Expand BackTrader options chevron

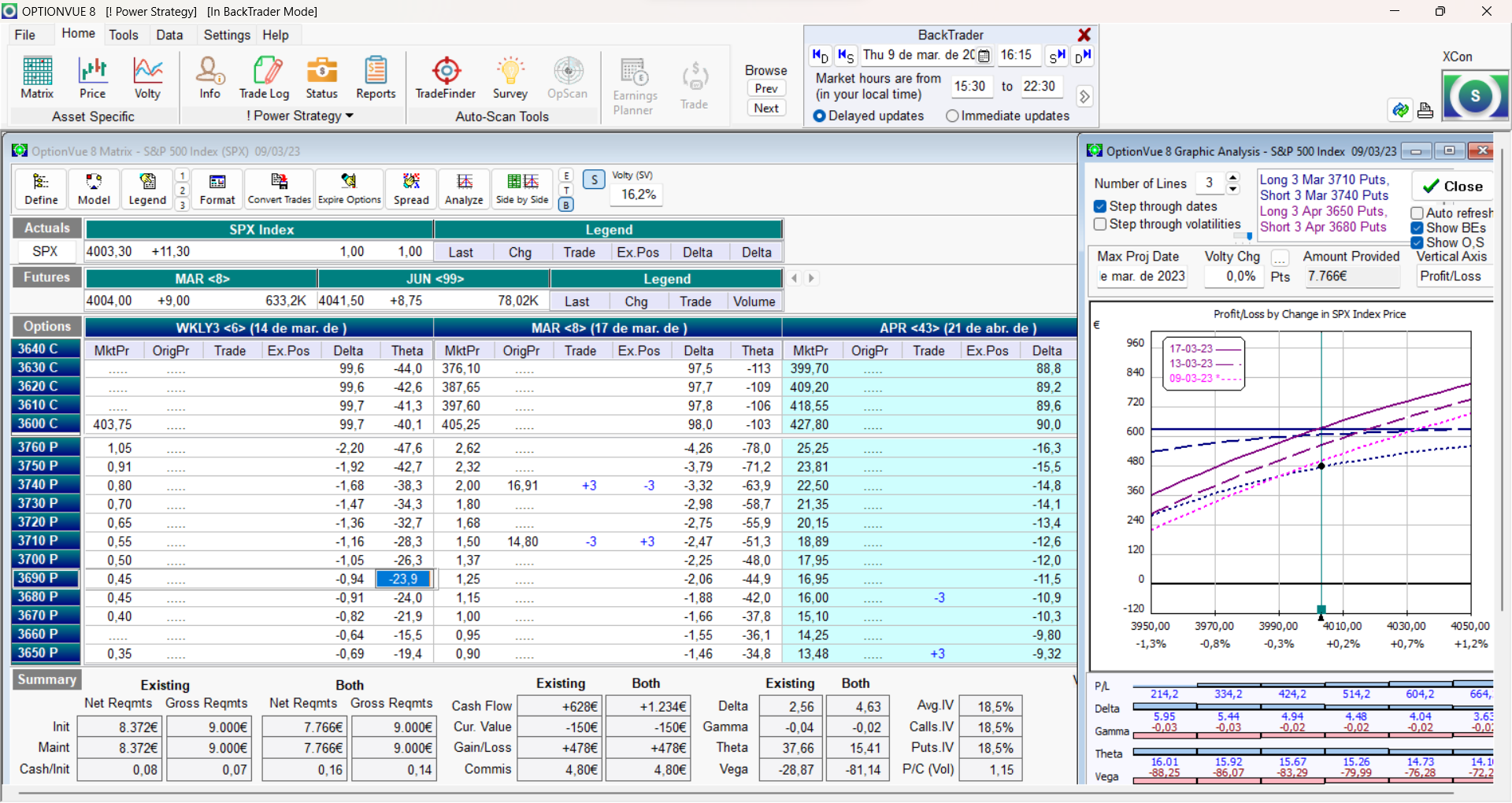[x=1084, y=96]
